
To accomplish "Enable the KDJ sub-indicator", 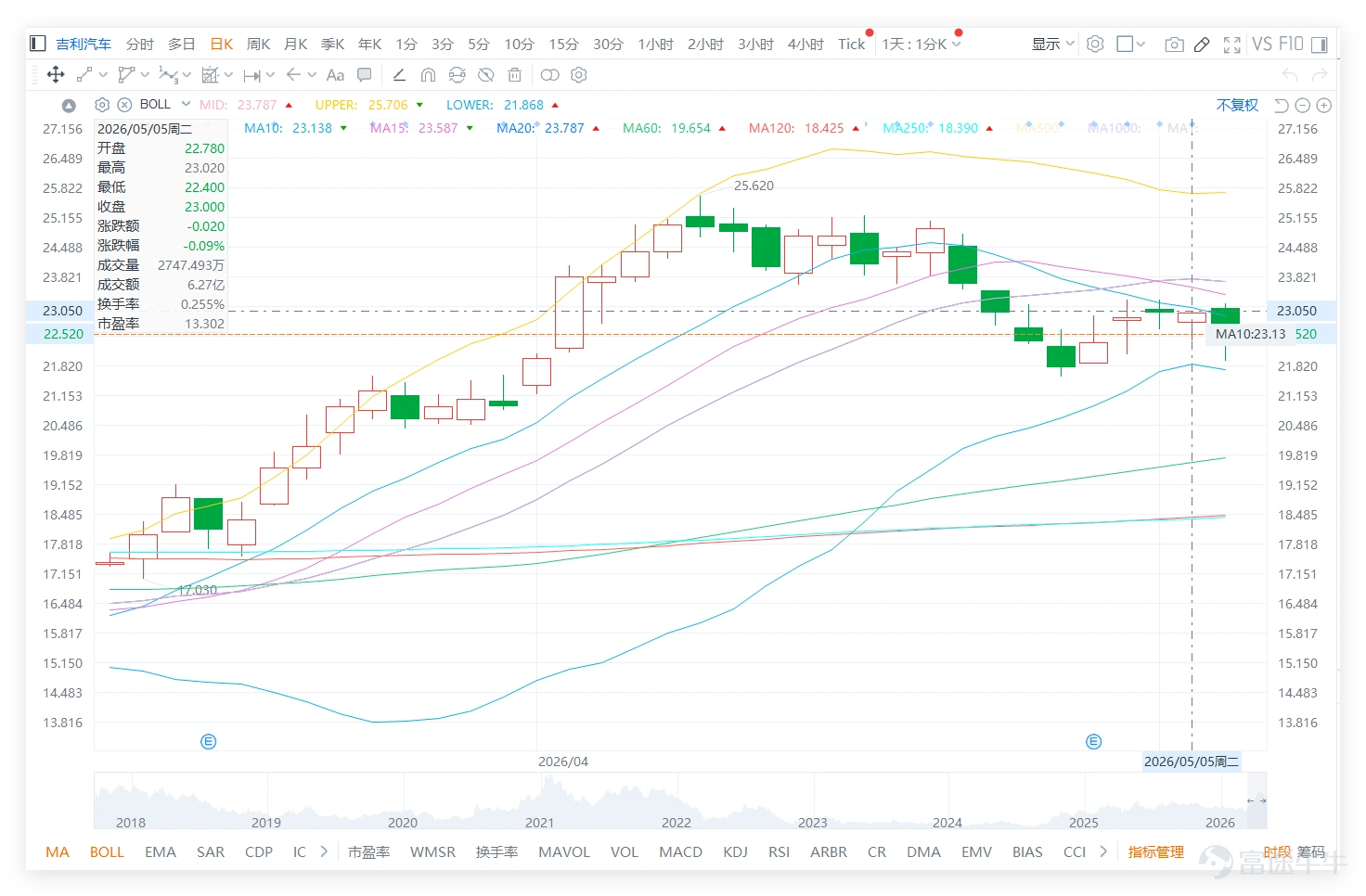I will click(736, 851).
